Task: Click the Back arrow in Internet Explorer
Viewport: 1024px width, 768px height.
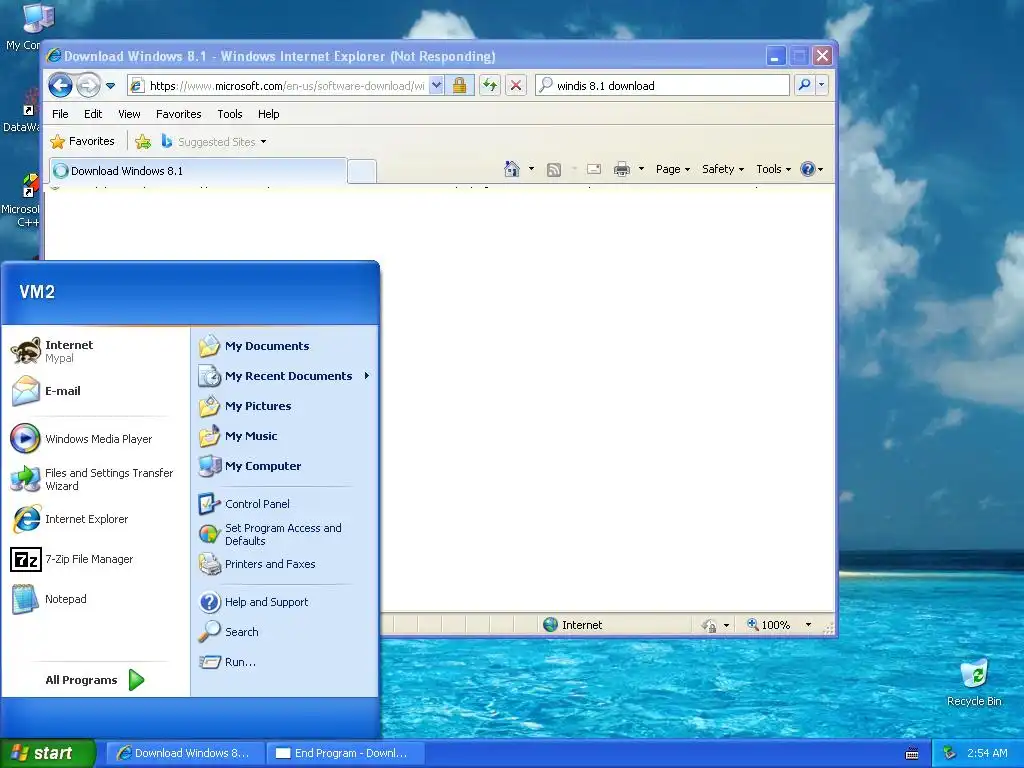Action: [x=60, y=85]
